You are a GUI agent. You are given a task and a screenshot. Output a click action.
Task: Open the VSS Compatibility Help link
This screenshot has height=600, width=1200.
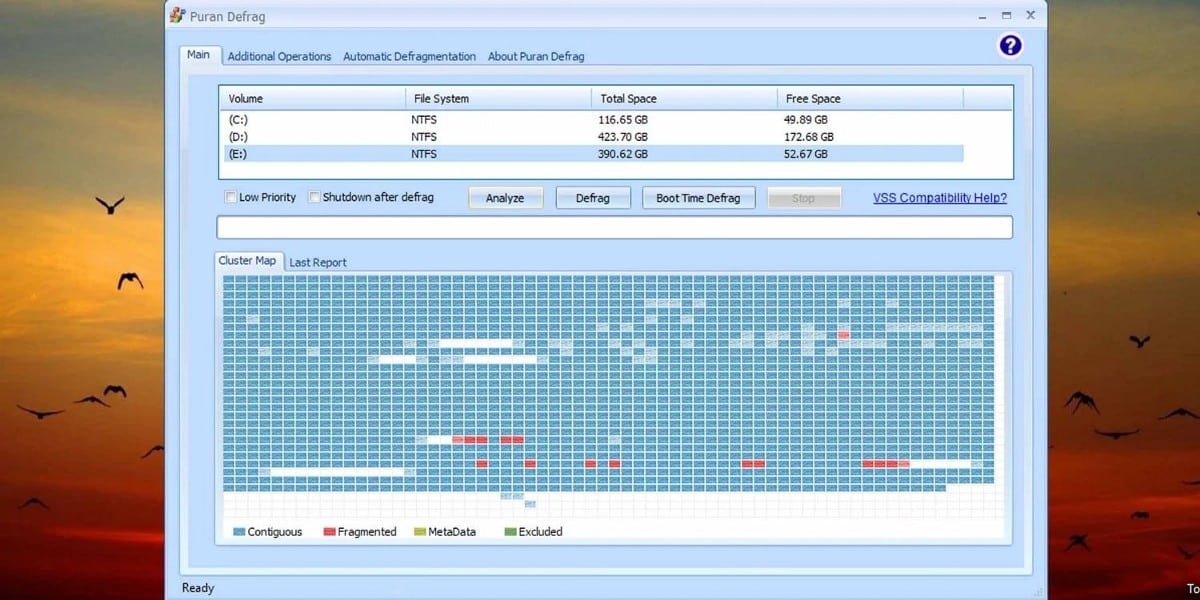pyautogui.click(x=939, y=198)
